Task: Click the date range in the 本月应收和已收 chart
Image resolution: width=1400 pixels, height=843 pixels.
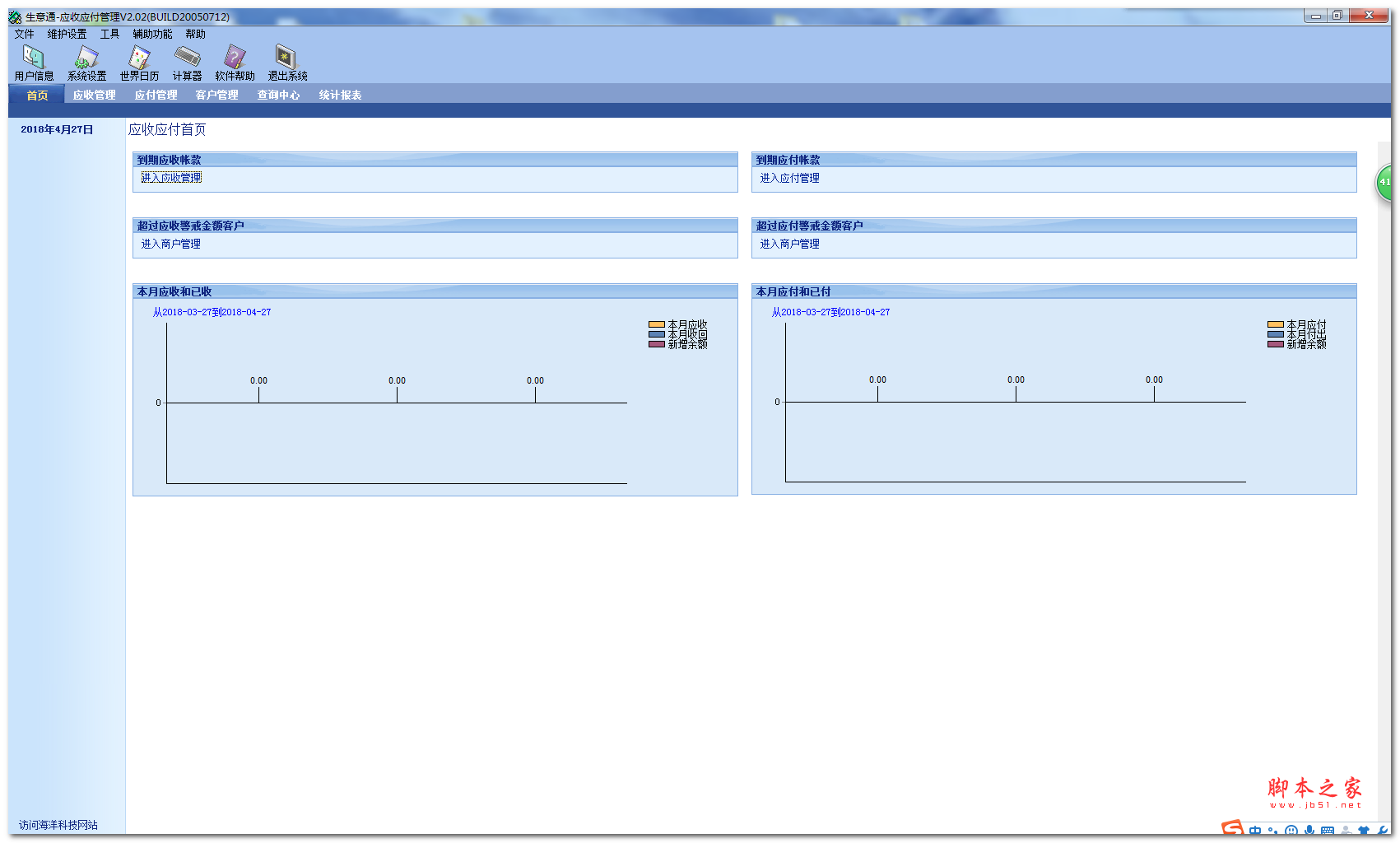Action: coord(212,312)
